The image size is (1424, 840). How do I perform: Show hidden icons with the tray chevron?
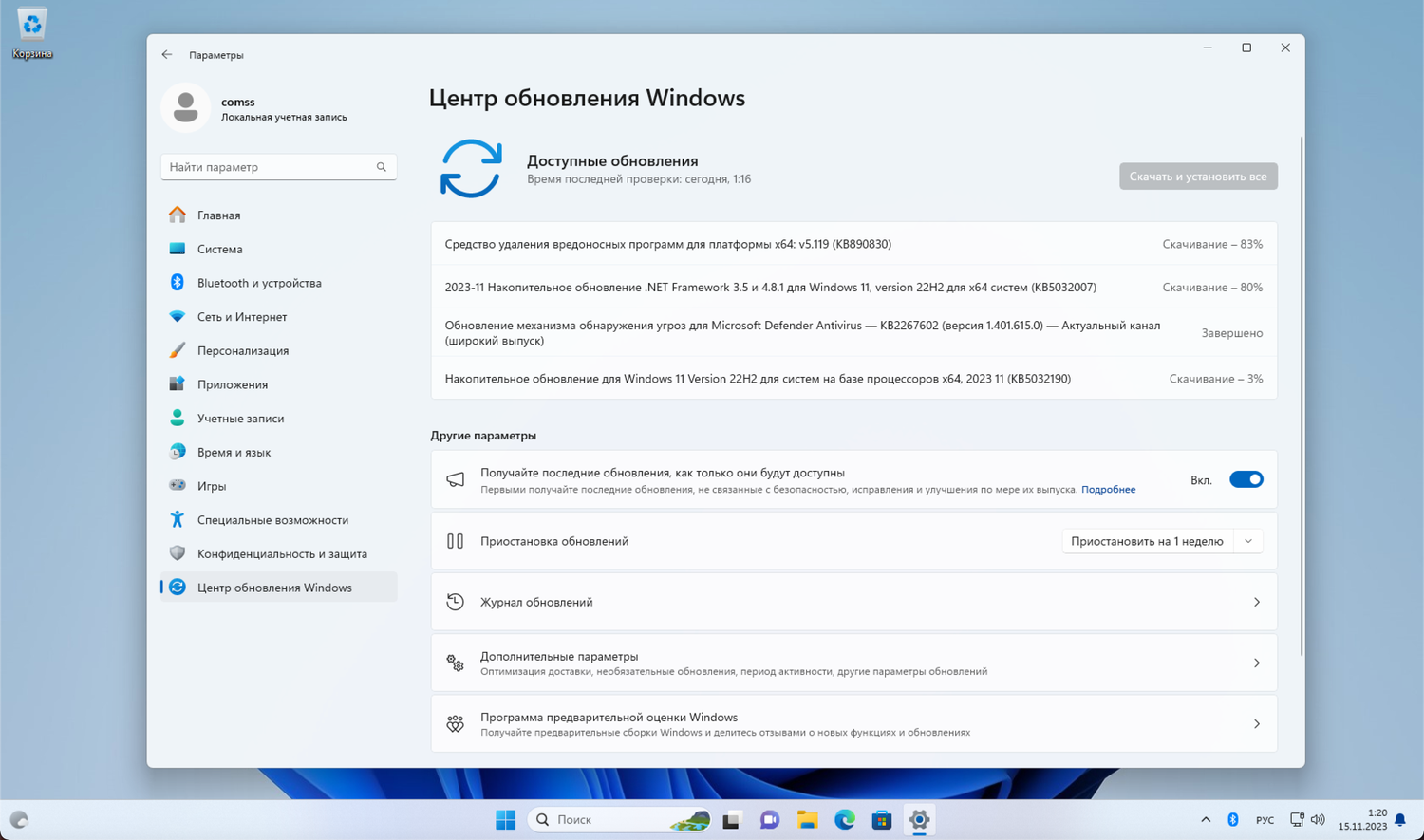[x=1206, y=820]
